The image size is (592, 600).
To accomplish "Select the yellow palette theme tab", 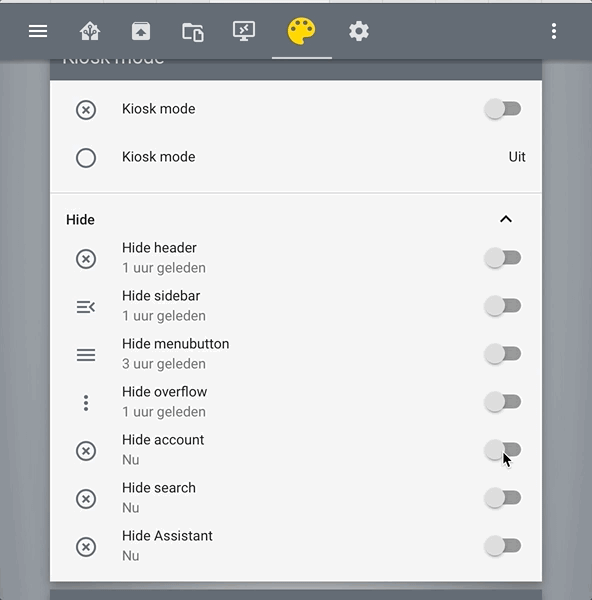I will tap(302, 31).
